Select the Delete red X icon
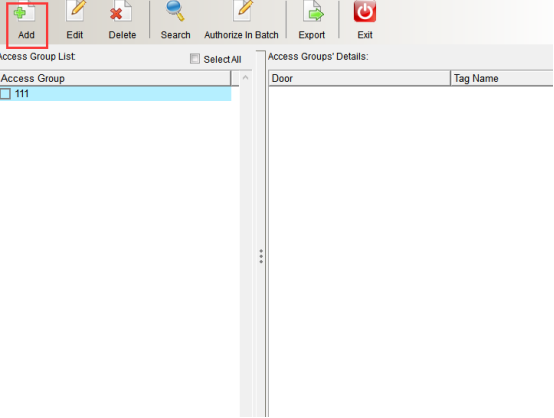This screenshot has width=554, height=418. [x=120, y=12]
